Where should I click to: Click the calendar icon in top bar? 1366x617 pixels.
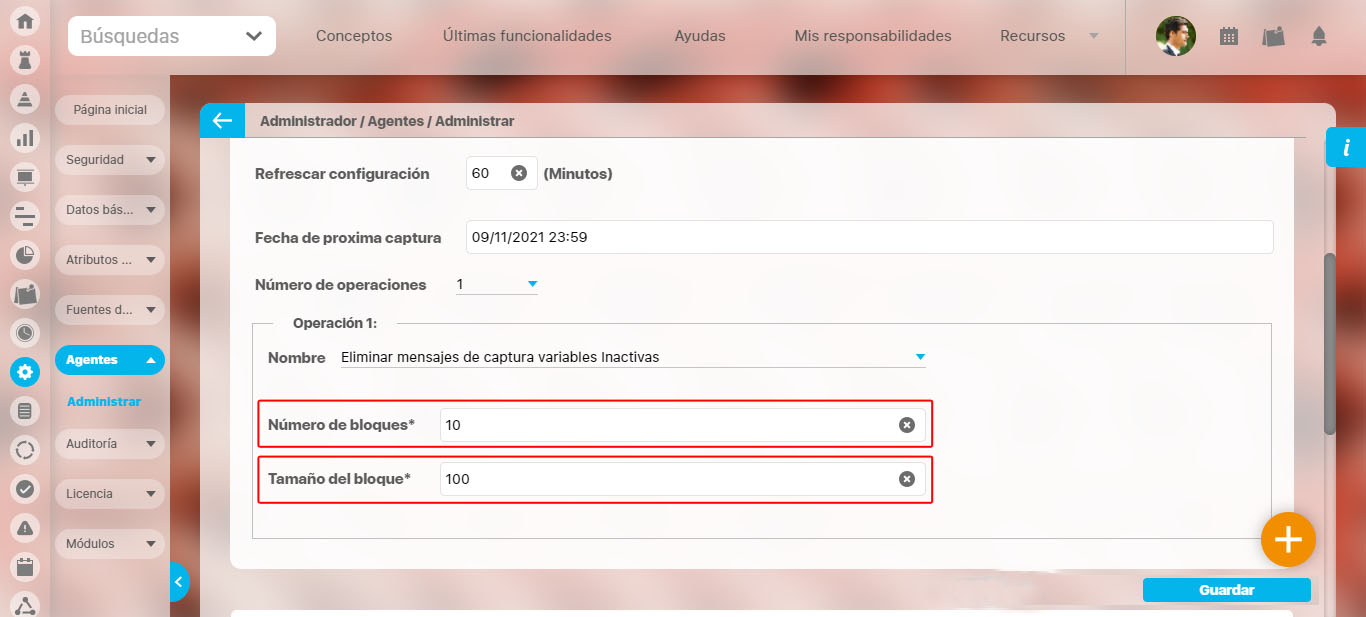coord(1229,37)
